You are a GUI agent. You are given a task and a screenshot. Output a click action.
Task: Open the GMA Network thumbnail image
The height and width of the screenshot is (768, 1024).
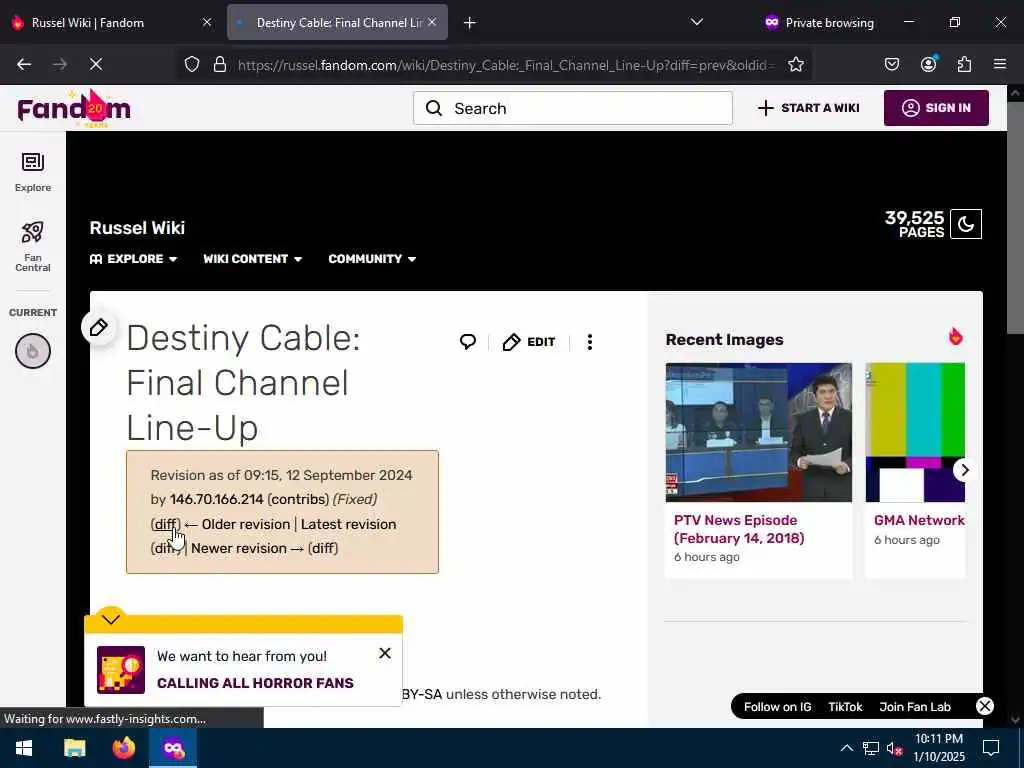tap(915, 432)
